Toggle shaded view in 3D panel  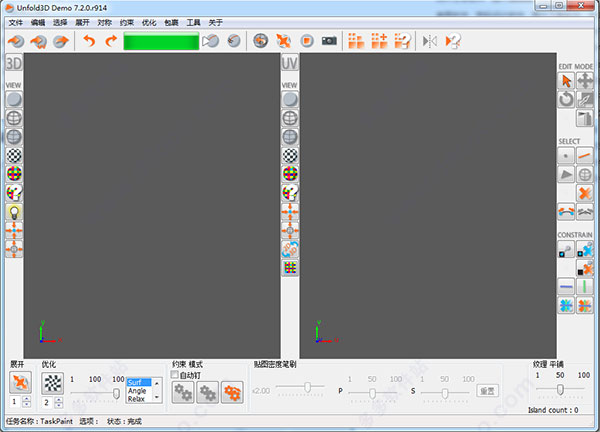pyautogui.click(x=14, y=99)
